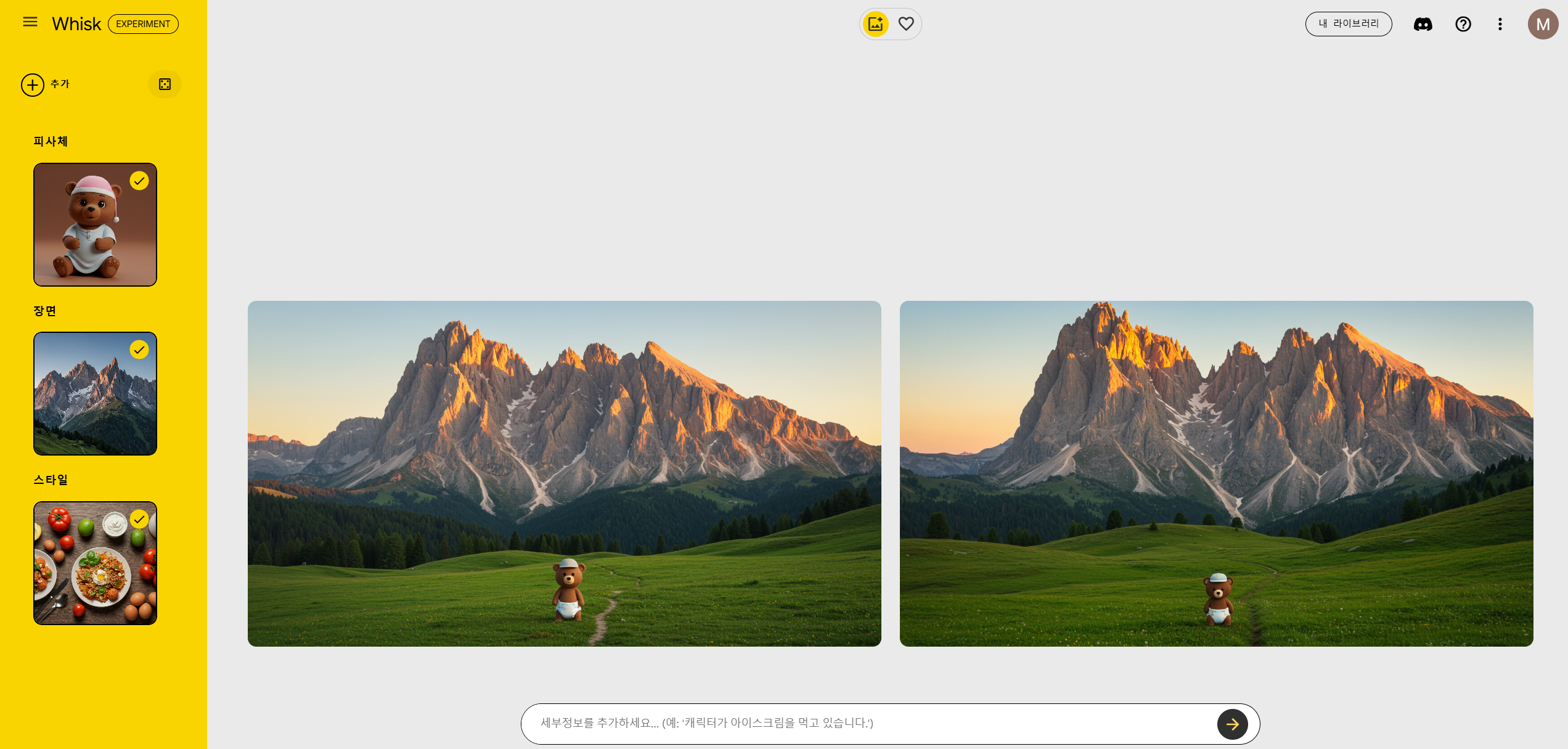Click the add (추가) plus icon
The image size is (1568, 749).
(x=33, y=84)
